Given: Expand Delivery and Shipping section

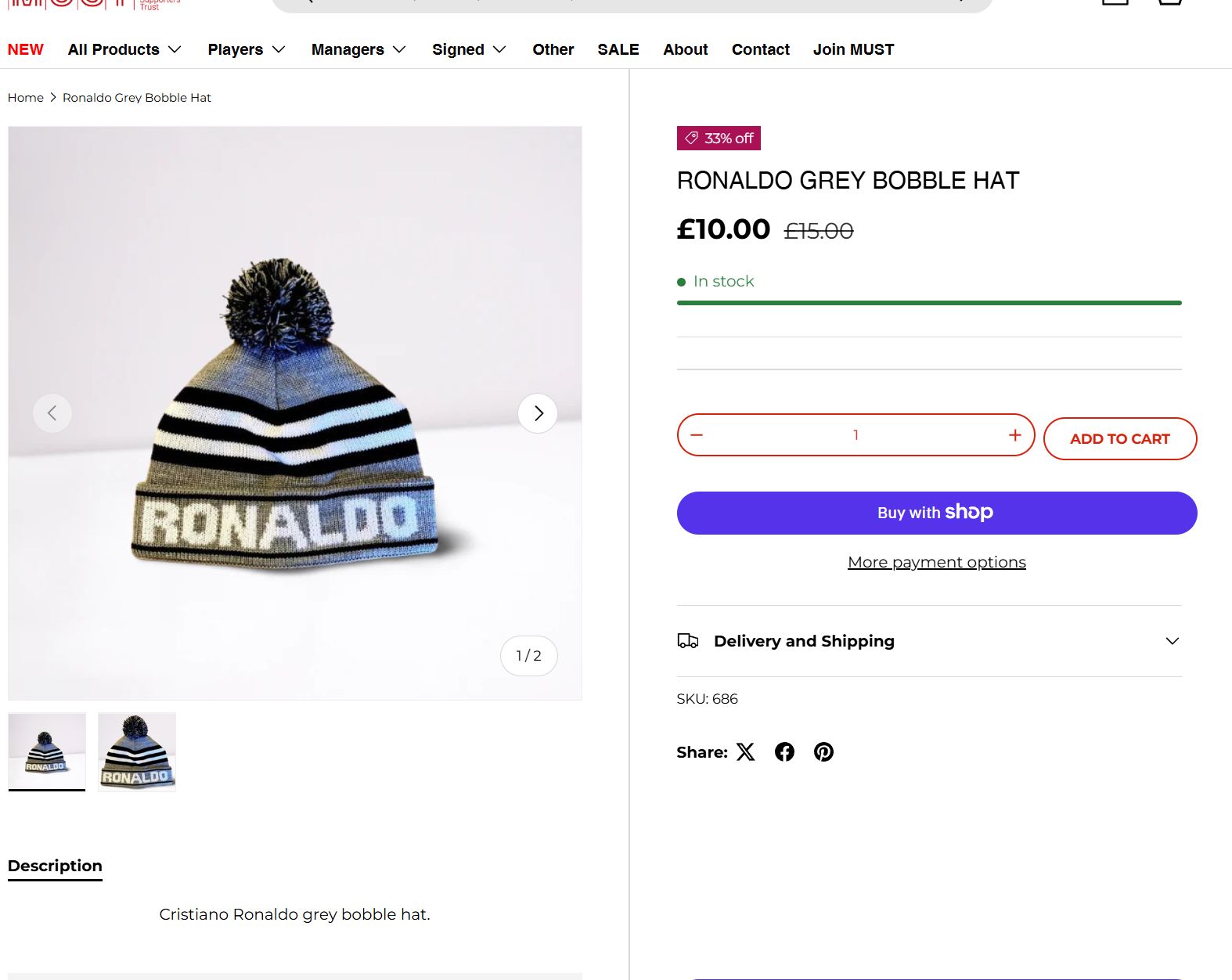Looking at the screenshot, I should [x=928, y=641].
